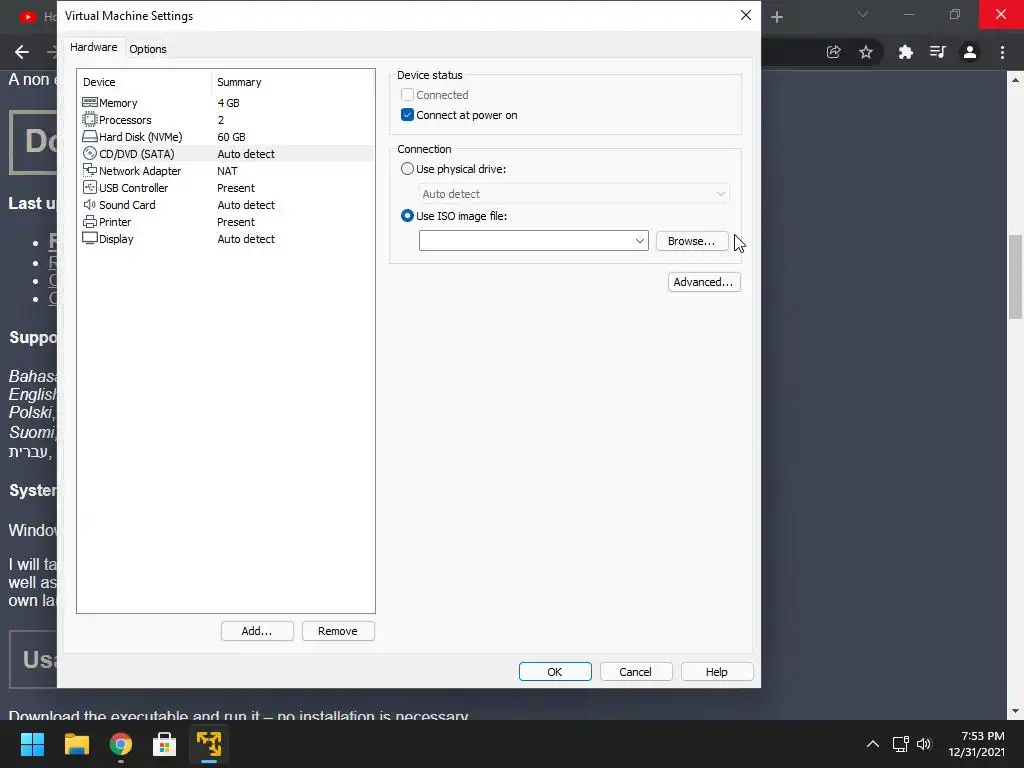The image size is (1024, 768).
Task: Switch to the Hardware tab
Action: pos(93,47)
